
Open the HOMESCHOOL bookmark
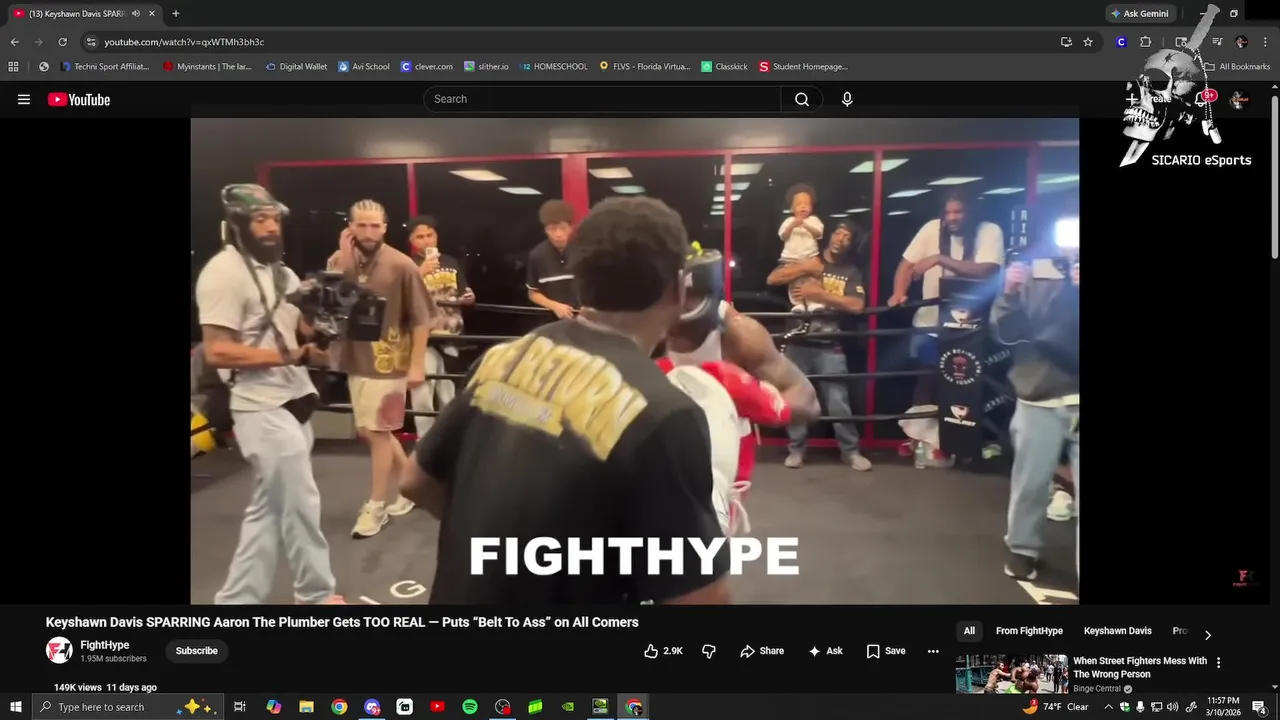coord(554,67)
